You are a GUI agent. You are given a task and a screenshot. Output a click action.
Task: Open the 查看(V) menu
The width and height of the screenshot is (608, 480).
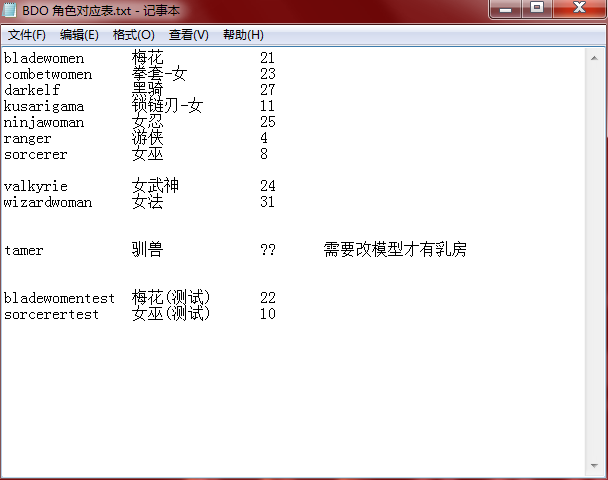189,35
